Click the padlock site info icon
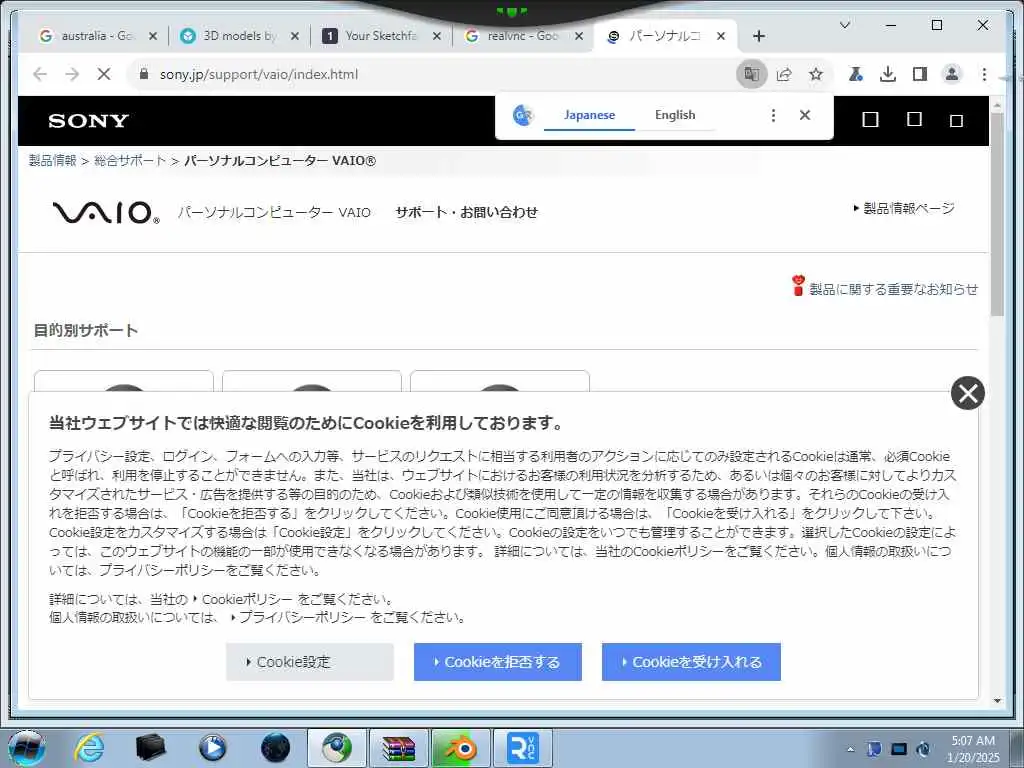The height and width of the screenshot is (768, 1024). (x=144, y=74)
